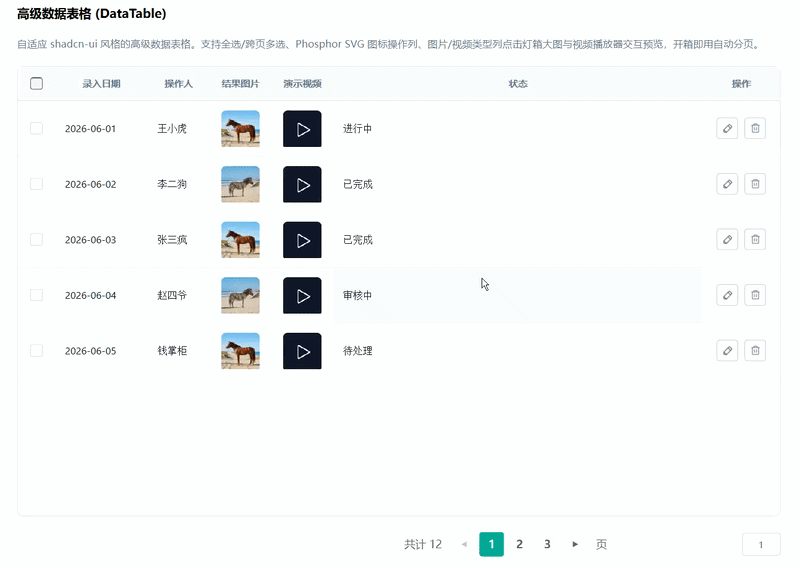Check the 2026-06-02 row checkbox
This screenshot has height=568, width=800.
[x=36, y=184]
